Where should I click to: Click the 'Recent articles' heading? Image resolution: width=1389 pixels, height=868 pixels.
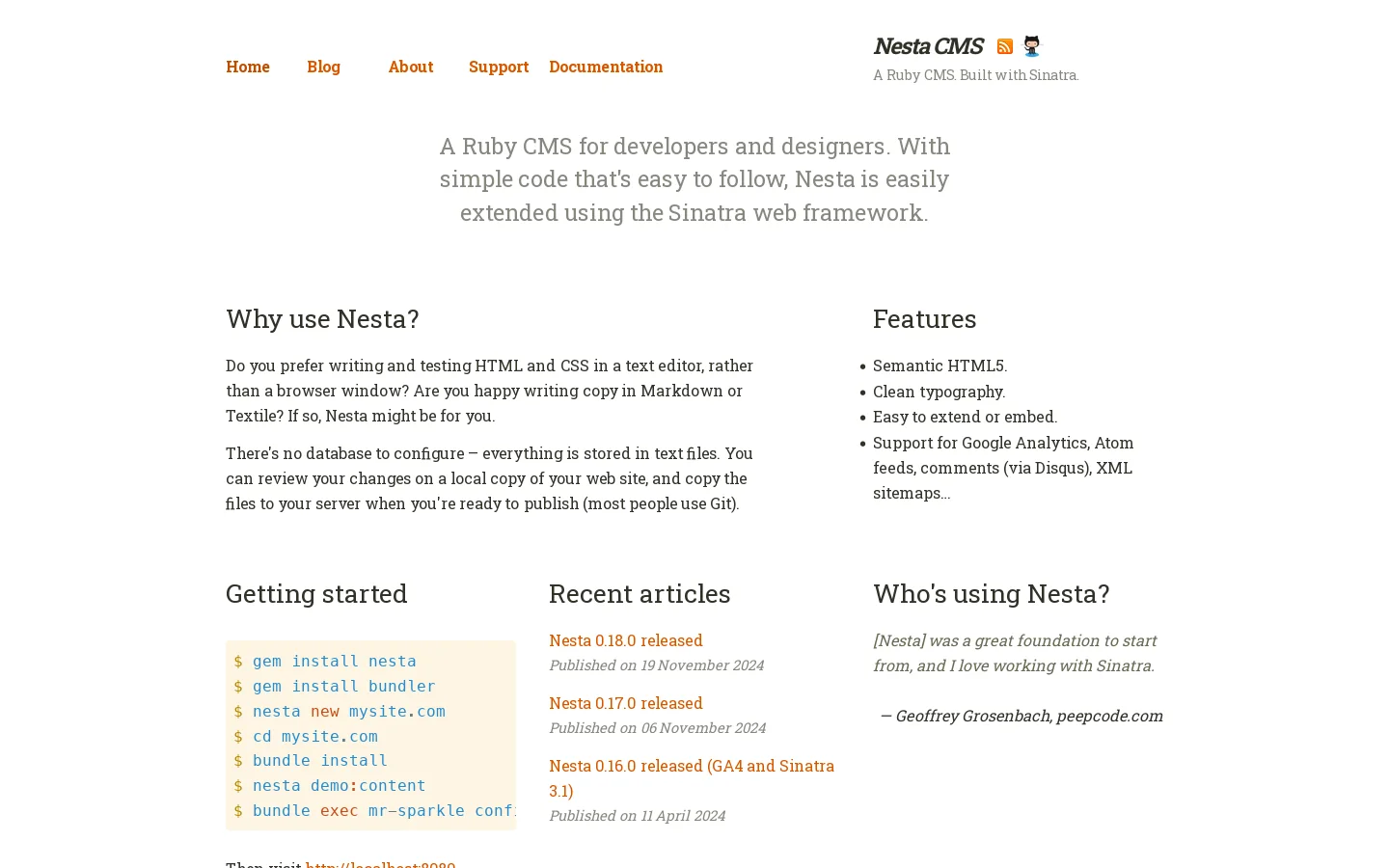click(640, 593)
